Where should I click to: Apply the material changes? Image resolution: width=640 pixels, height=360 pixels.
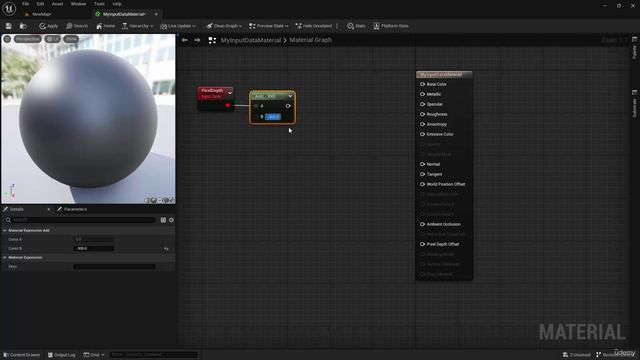point(49,26)
